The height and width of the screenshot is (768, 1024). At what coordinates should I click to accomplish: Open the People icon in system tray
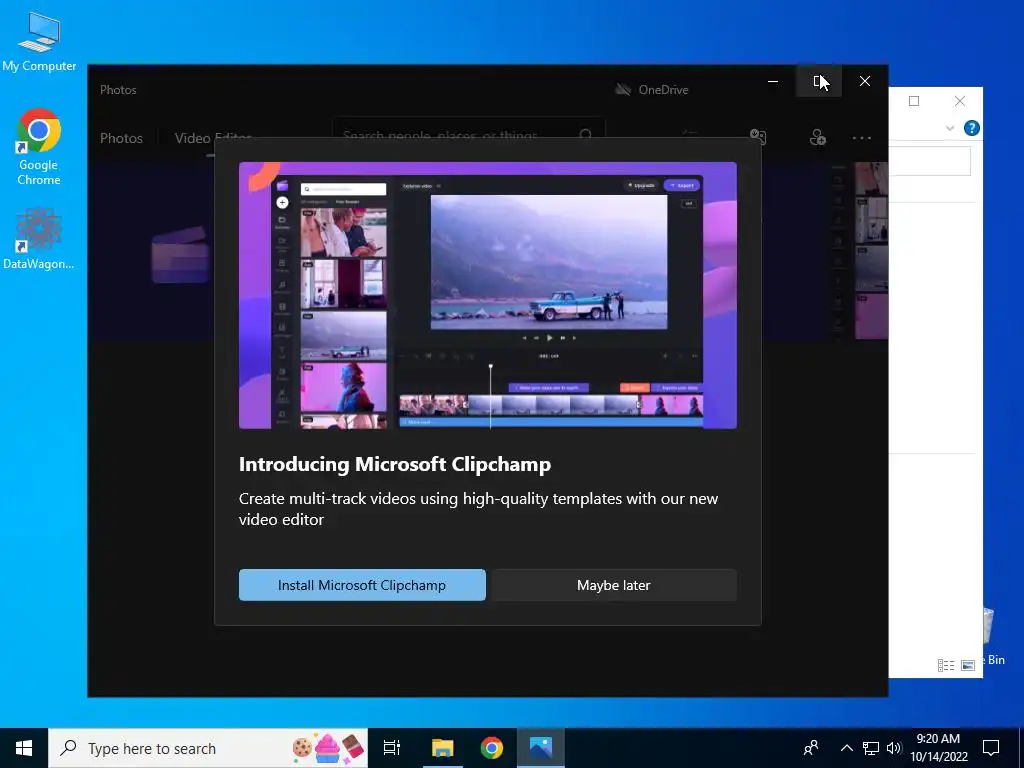click(811, 748)
